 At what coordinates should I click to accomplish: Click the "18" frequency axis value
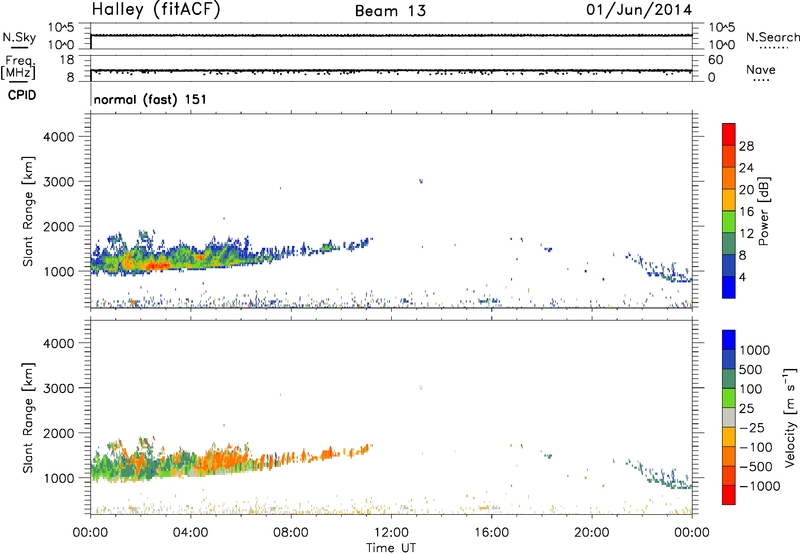[67, 60]
